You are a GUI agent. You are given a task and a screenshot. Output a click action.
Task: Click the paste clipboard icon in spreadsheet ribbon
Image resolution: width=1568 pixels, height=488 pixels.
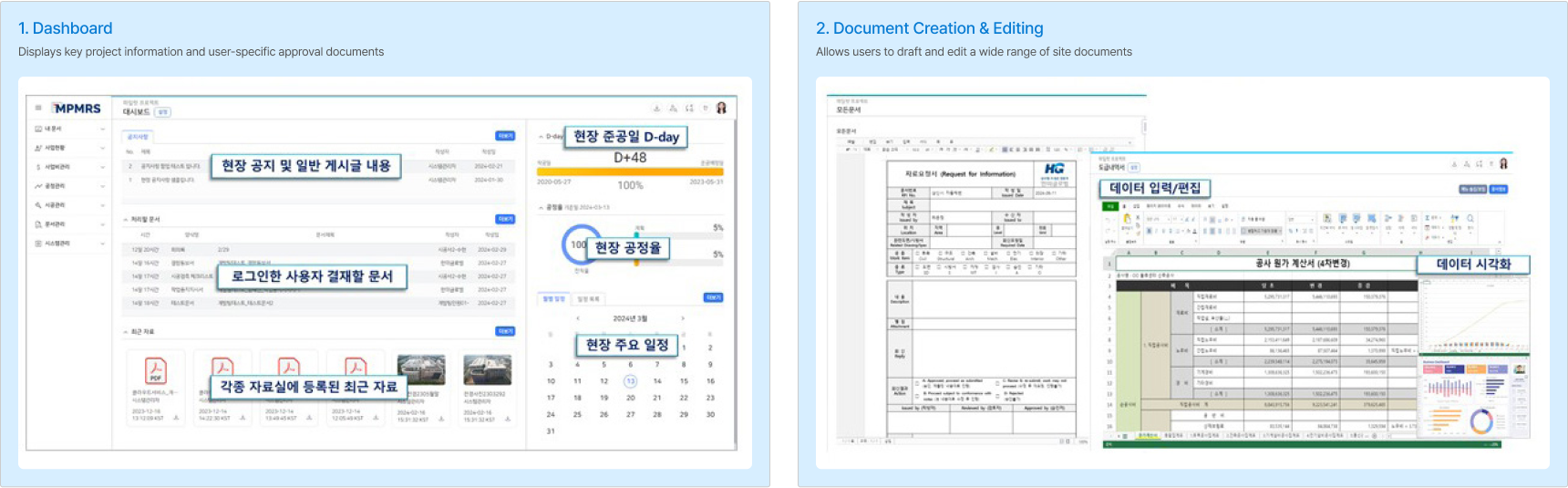coord(1127,220)
